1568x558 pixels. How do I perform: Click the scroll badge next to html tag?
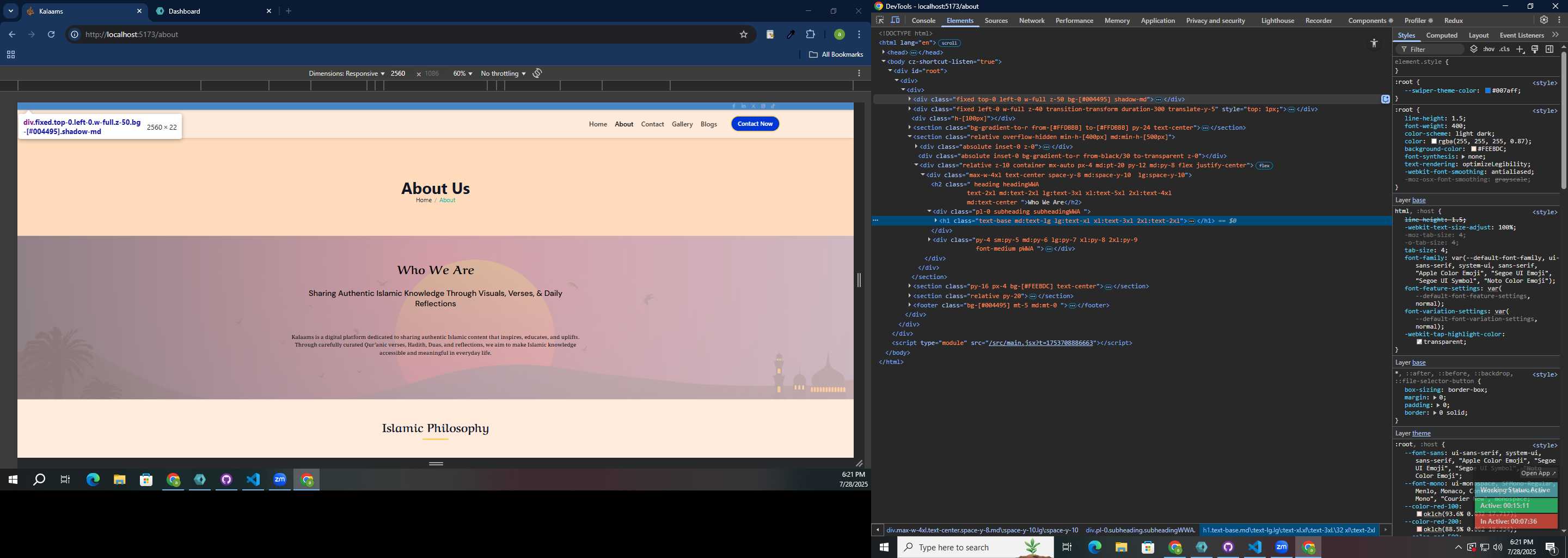[949, 43]
